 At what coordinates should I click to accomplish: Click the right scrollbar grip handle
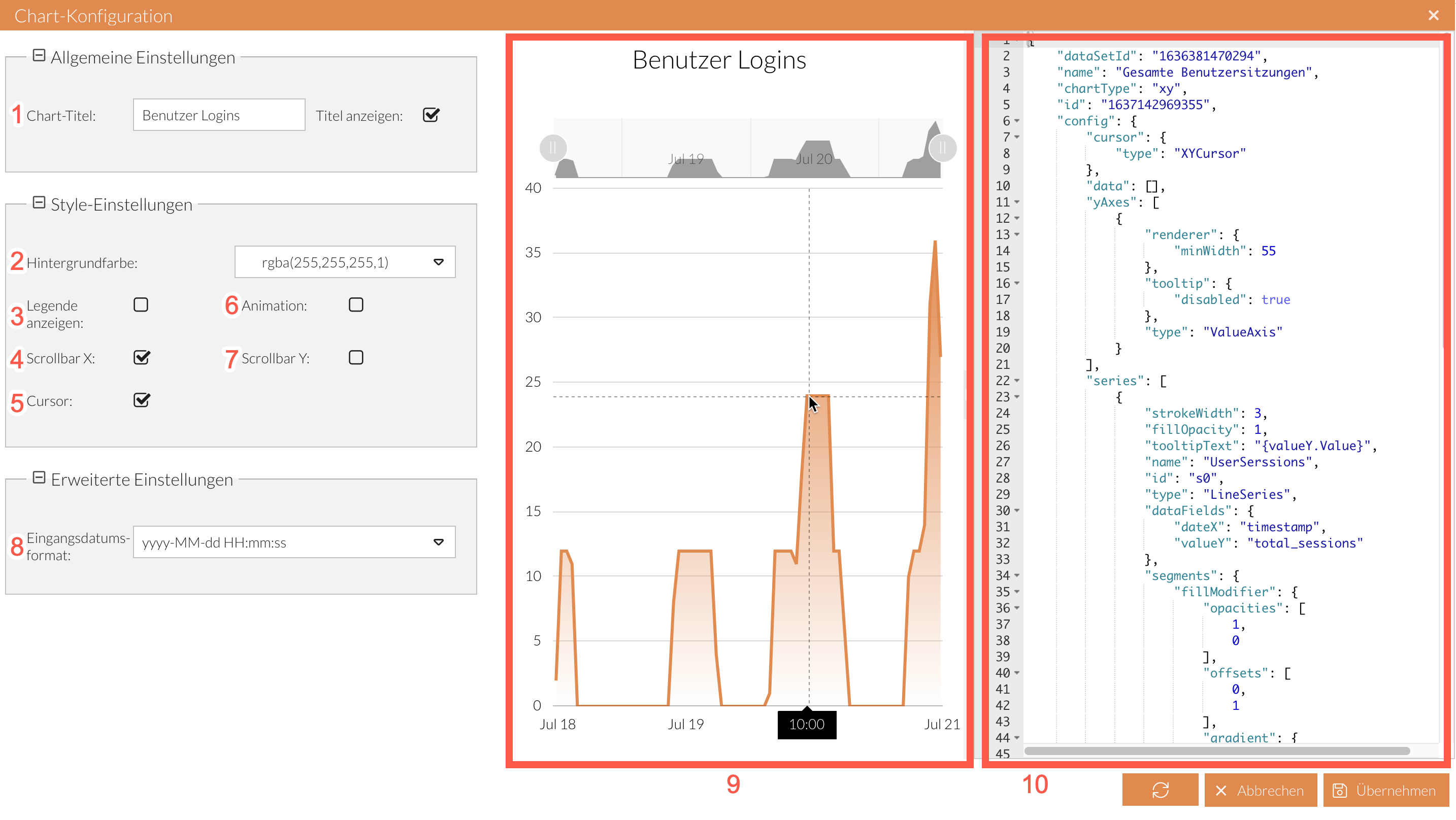coord(942,148)
